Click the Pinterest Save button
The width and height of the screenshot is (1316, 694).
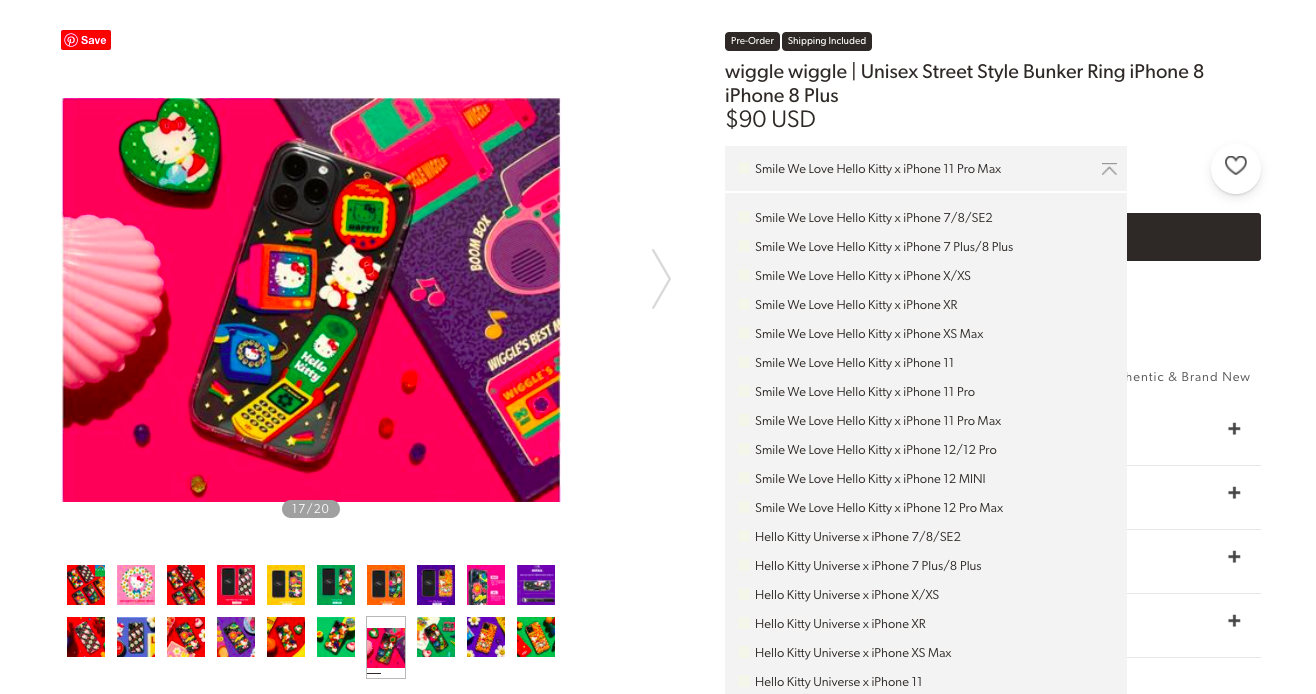tap(86, 40)
